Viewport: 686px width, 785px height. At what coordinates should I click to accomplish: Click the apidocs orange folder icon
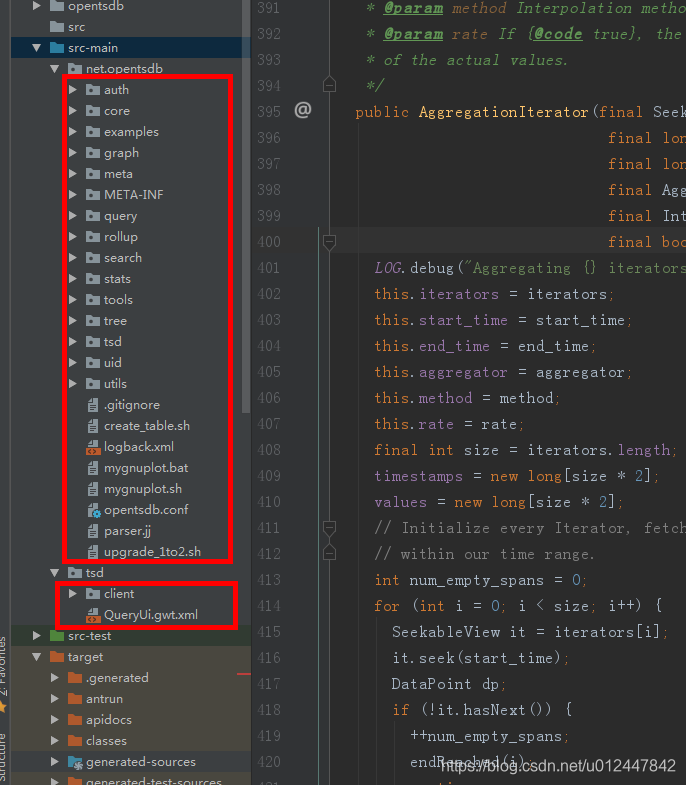tap(75, 720)
